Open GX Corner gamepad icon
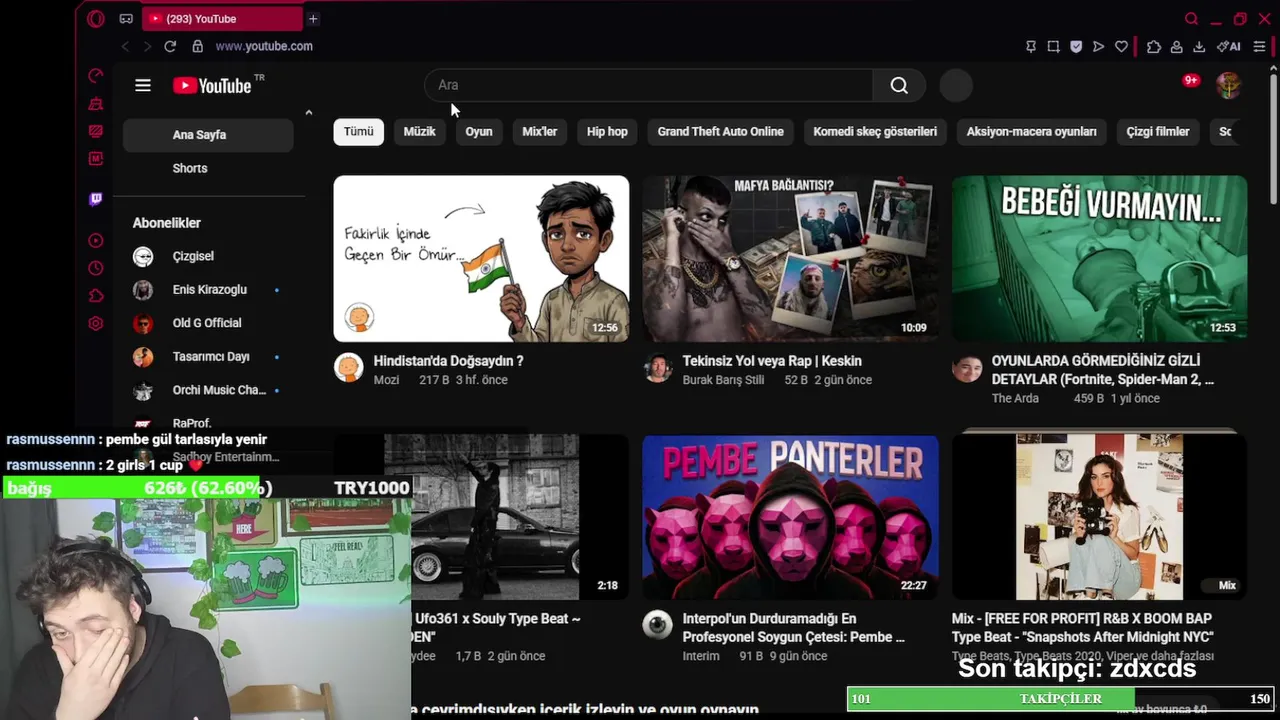Viewport: 1280px width, 720px height. (126, 19)
